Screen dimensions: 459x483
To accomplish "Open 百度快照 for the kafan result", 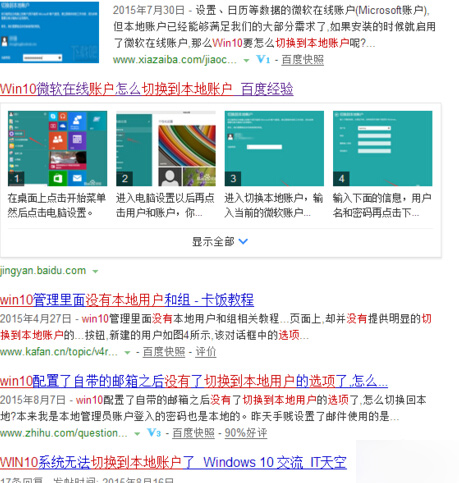I will click(164, 352).
